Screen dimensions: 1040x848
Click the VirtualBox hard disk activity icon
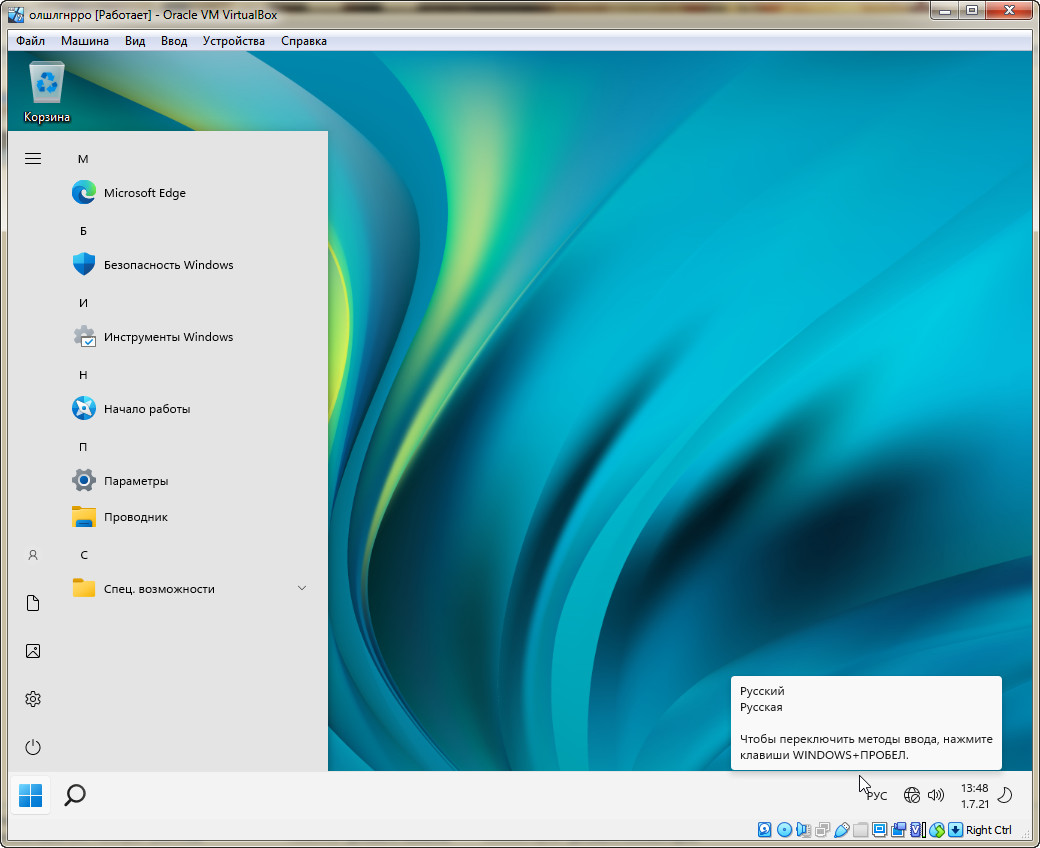tap(765, 829)
